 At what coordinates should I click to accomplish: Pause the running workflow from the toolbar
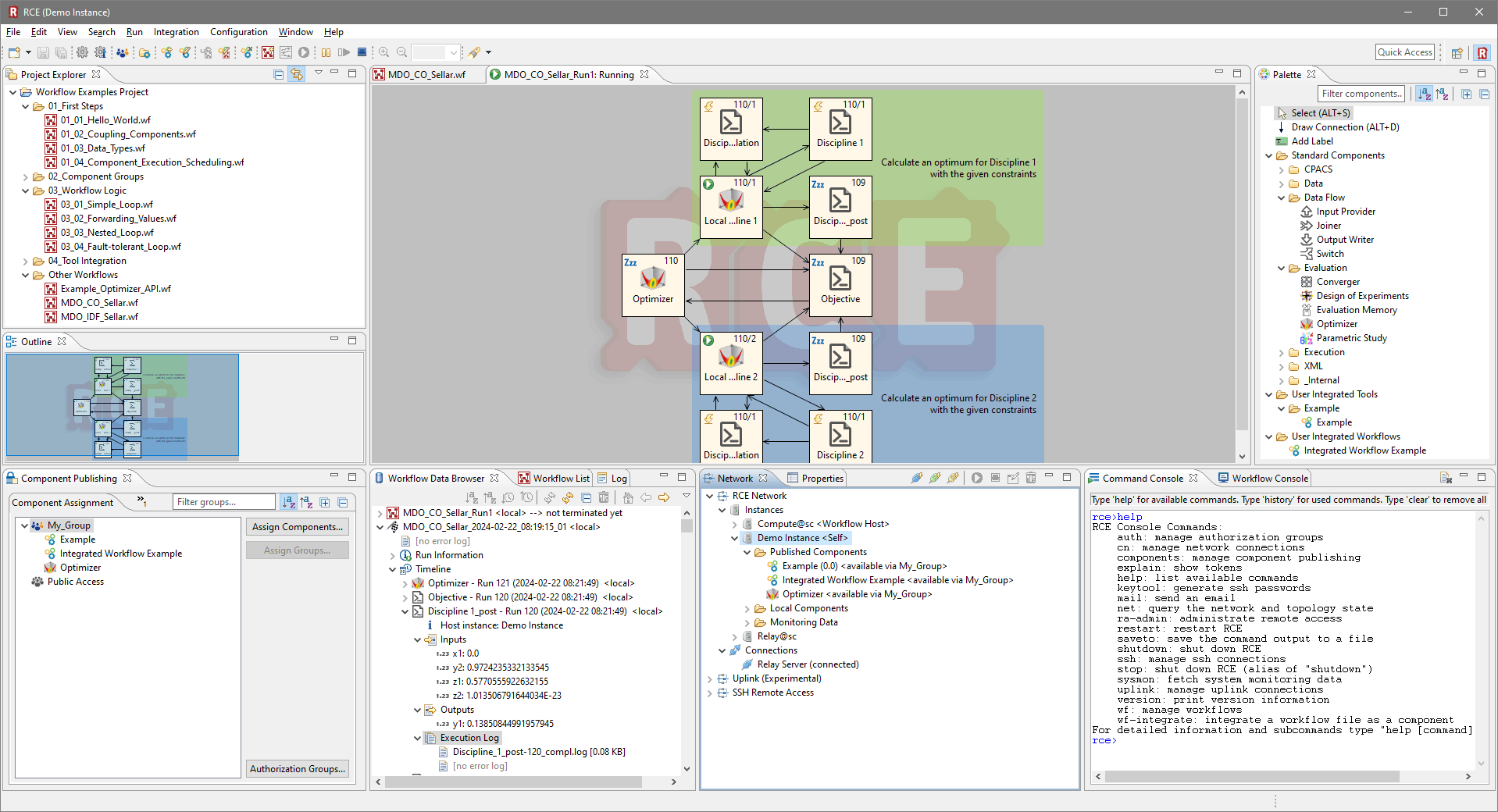click(326, 52)
